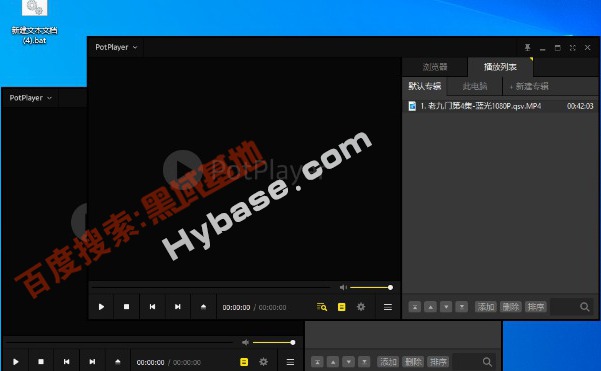Open the yellow playlist search icon in front window

pos(322,307)
